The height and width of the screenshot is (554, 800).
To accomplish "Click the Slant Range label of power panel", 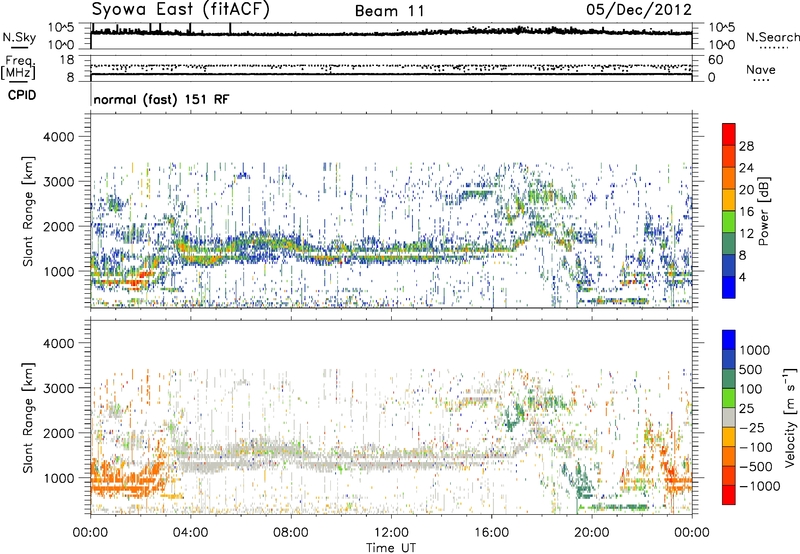I will click(28, 211).
